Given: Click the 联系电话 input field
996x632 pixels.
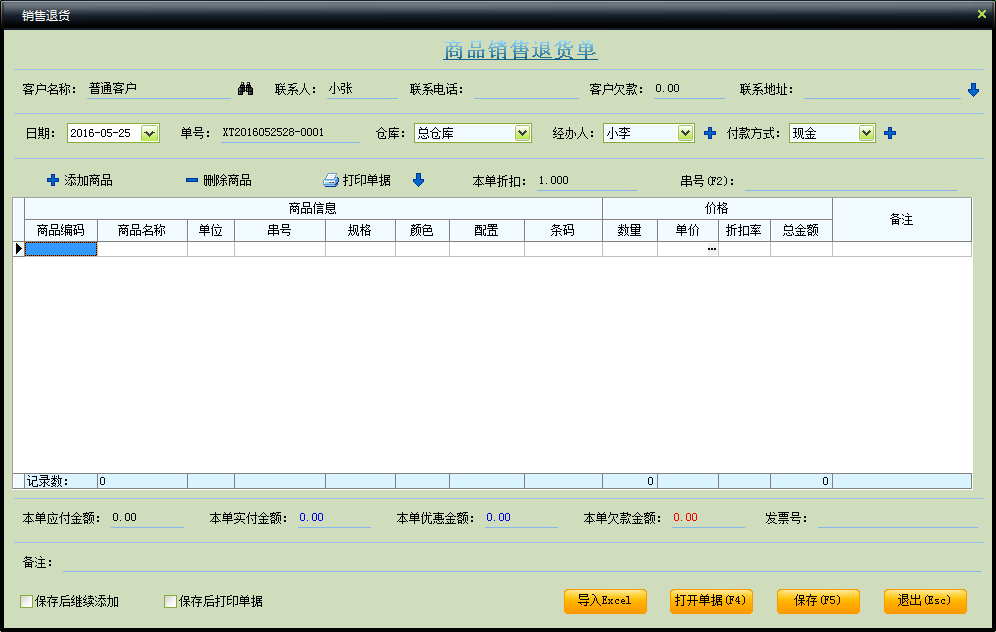Looking at the screenshot, I should tap(526, 90).
